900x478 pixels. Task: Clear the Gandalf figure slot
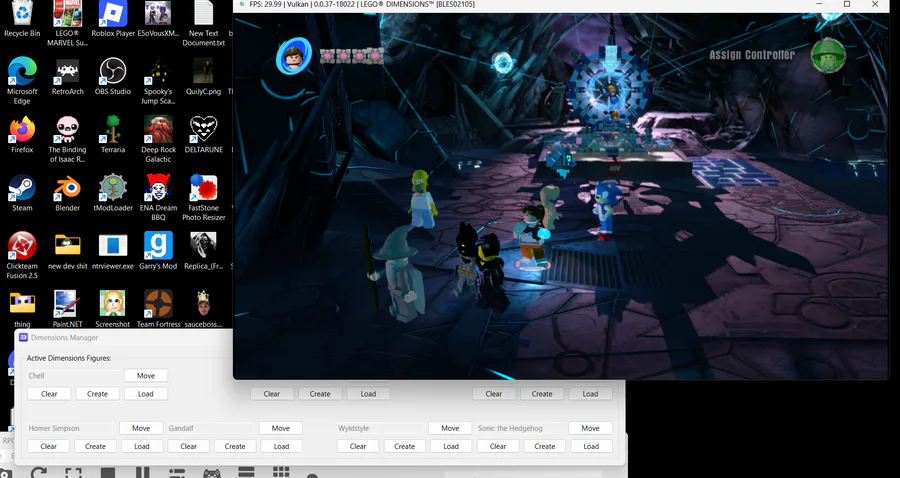(x=189, y=446)
